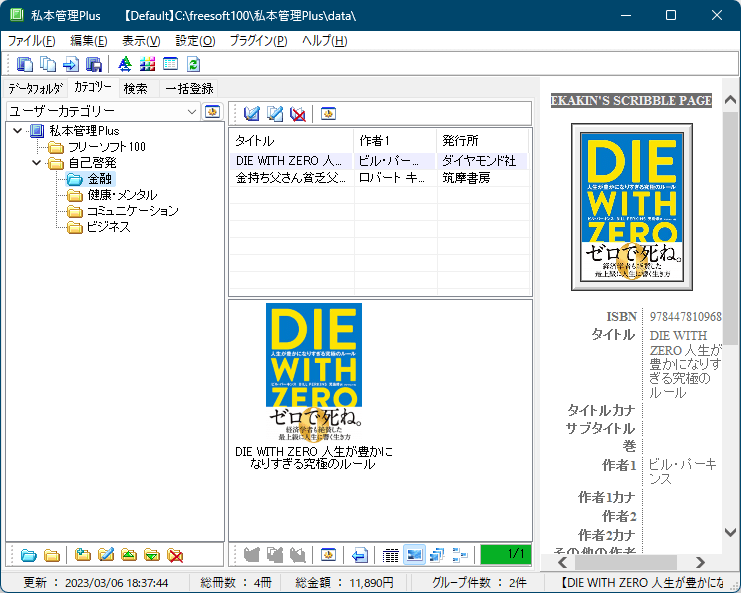This screenshot has width=741, height=593.
Task: Toggle the thumbnail image view mode
Action: pyautogui.click(x=414, y=555)
